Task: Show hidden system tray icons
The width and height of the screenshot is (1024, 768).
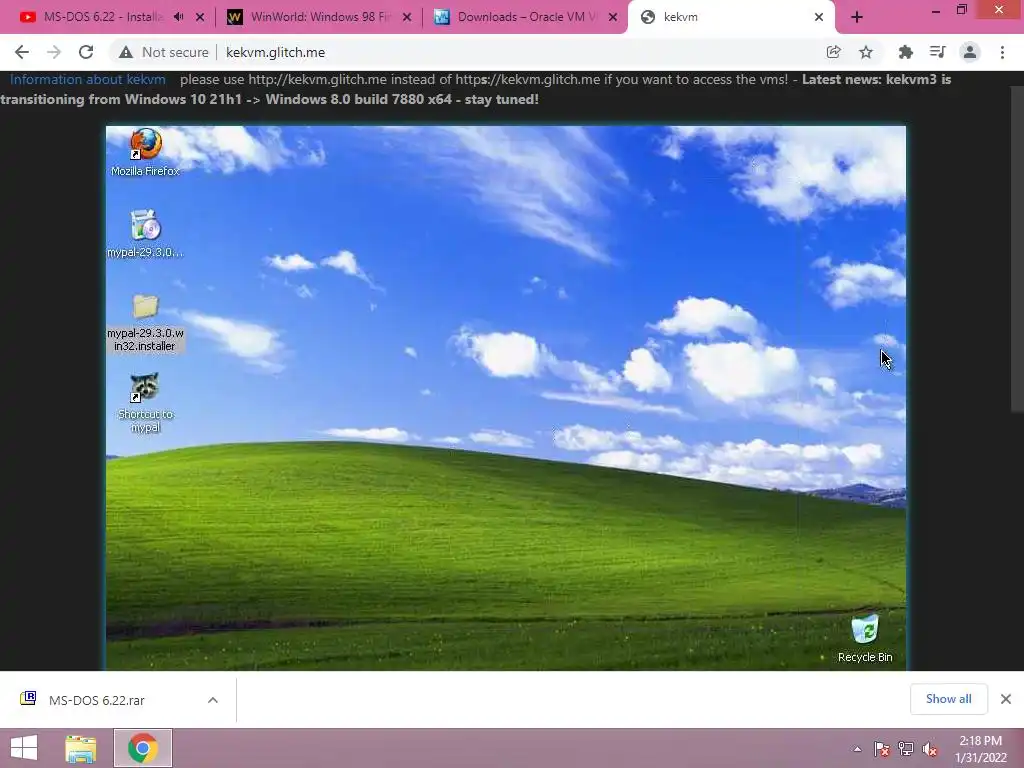Action: point(857,749)
